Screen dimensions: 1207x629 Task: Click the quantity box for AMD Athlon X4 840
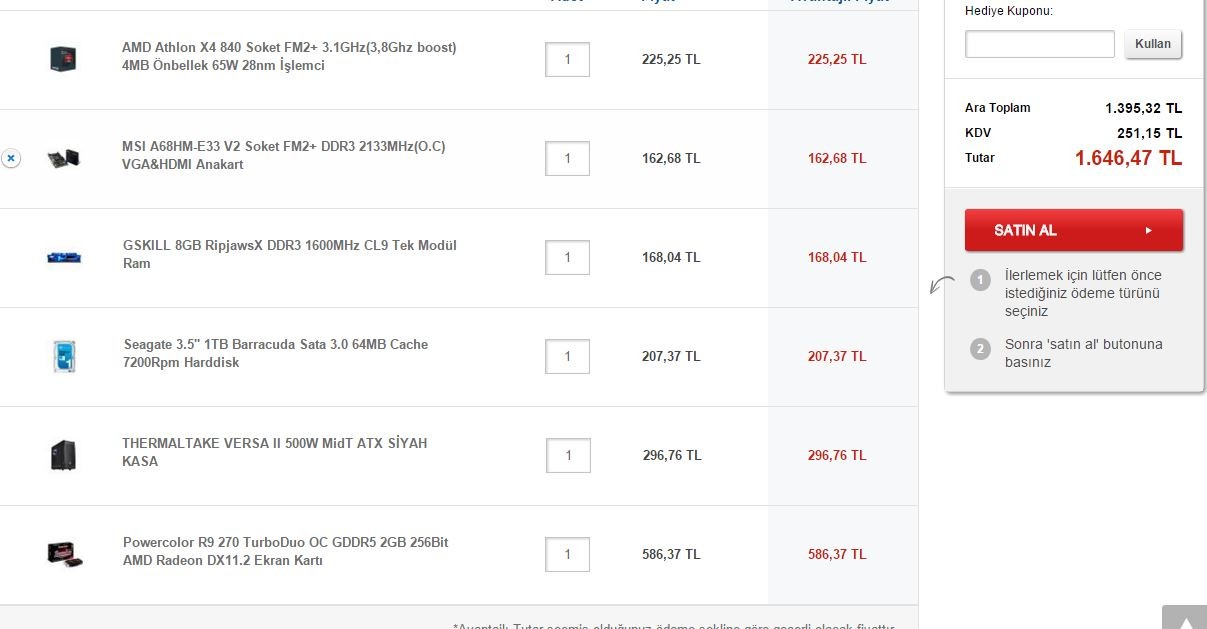567,59
